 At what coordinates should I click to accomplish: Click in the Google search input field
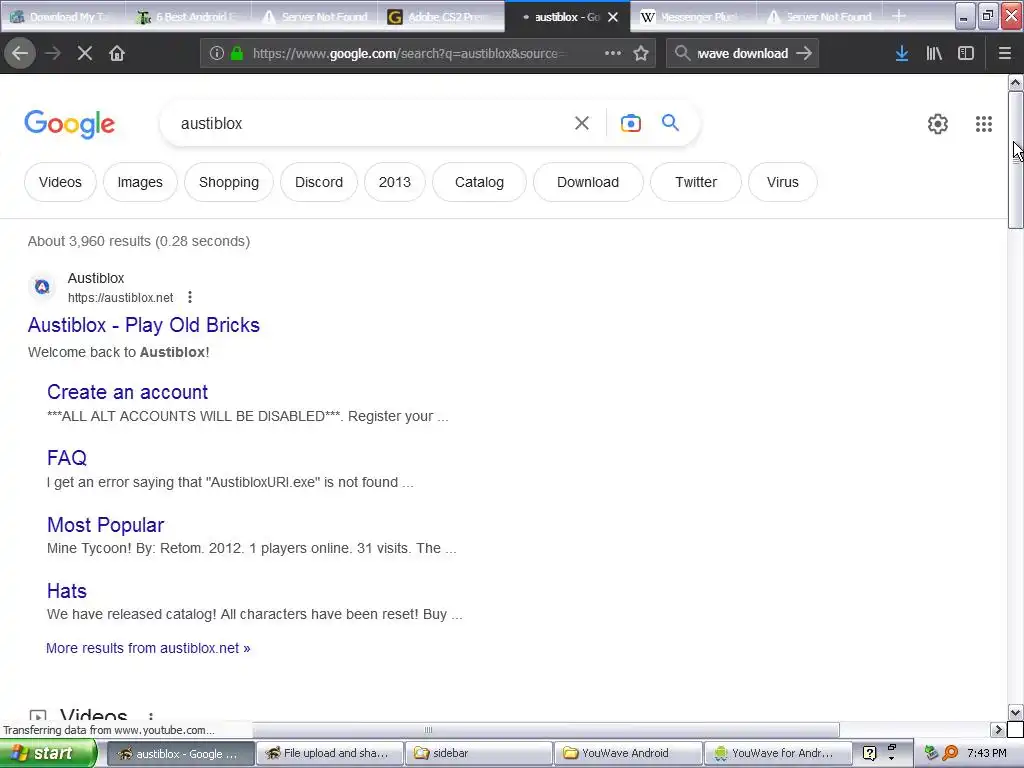coord(372,123)
